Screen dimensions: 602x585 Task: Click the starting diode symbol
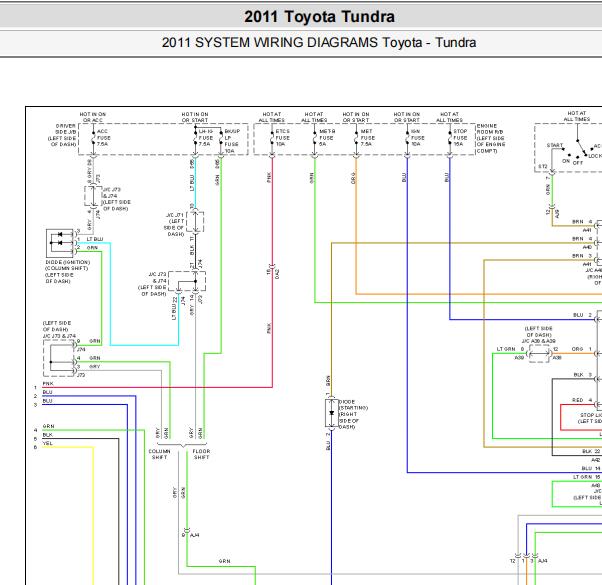[x=331, y=413]
